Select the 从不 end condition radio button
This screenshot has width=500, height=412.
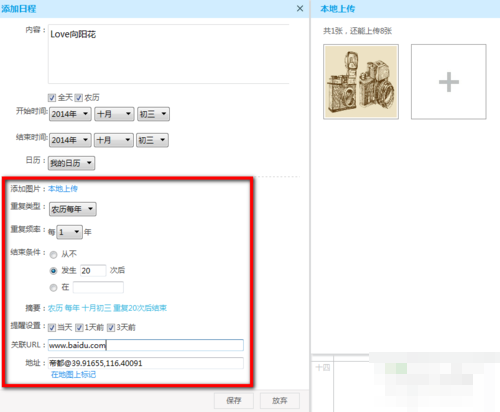tap(53, 255)
